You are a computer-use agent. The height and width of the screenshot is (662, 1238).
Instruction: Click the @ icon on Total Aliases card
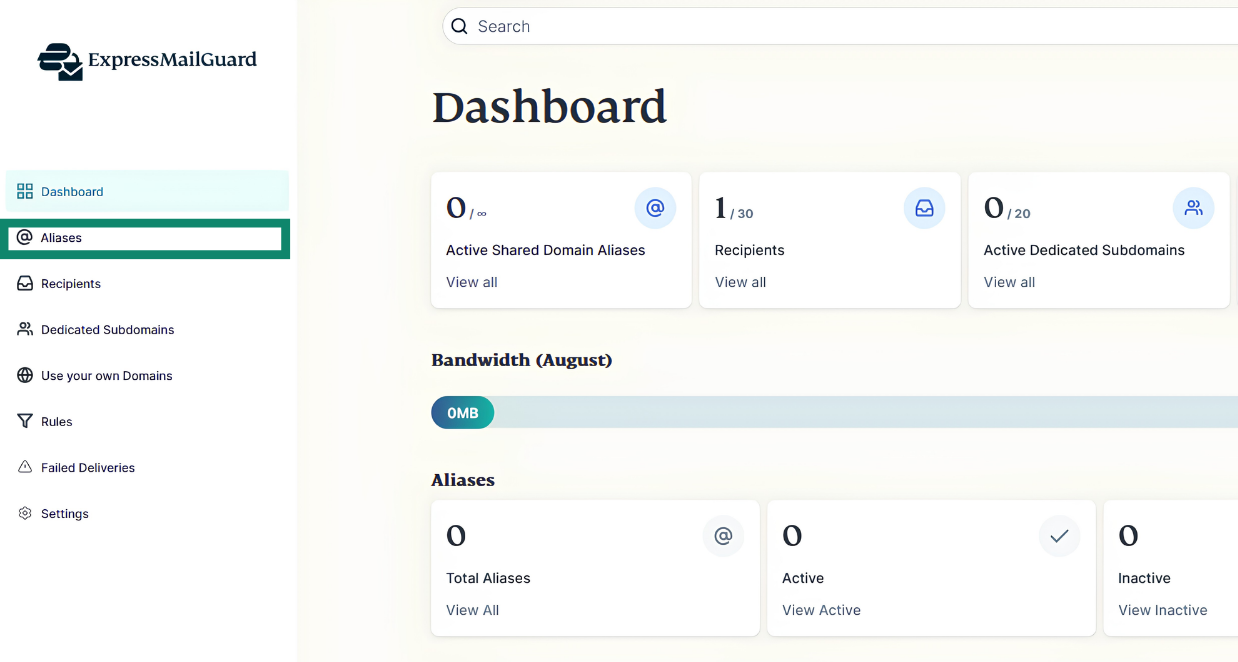(x=723, y=536)
